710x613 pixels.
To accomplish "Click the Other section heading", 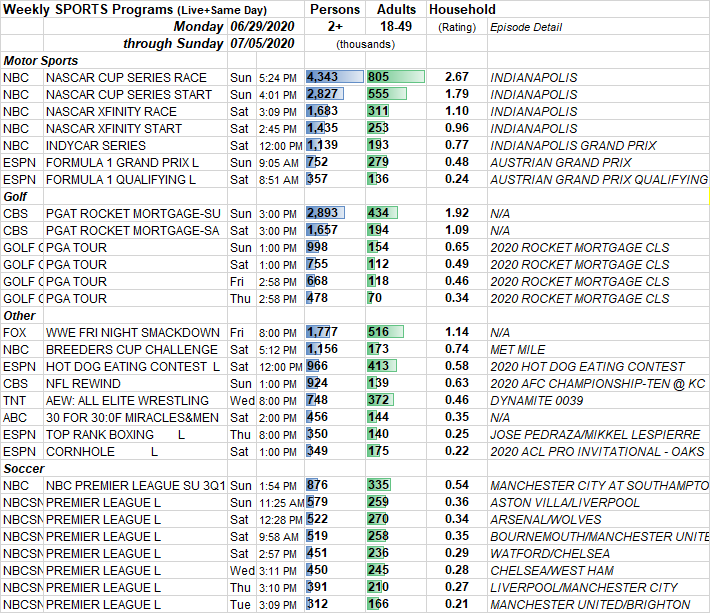I will coord(19,316).
